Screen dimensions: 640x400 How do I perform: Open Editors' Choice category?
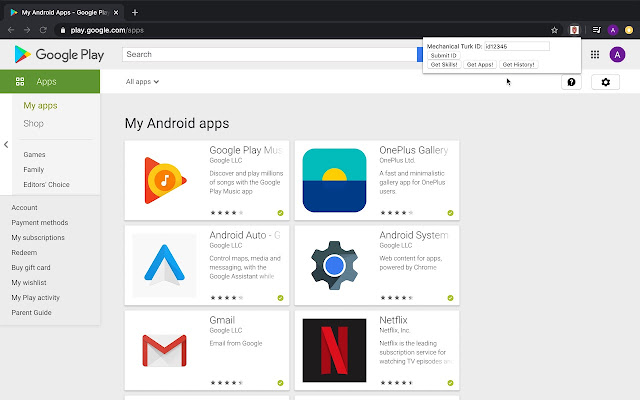pyautogui.click(x=46, y=184)
